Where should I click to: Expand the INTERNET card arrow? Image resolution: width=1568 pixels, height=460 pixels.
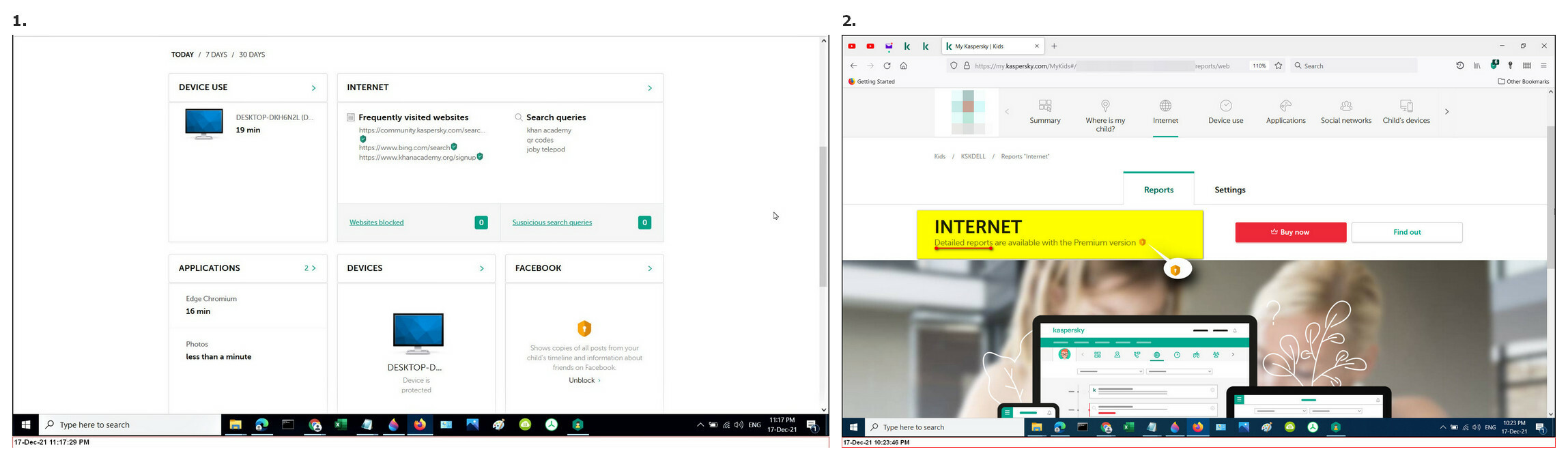pyautogui.click(x=649, y=87)
